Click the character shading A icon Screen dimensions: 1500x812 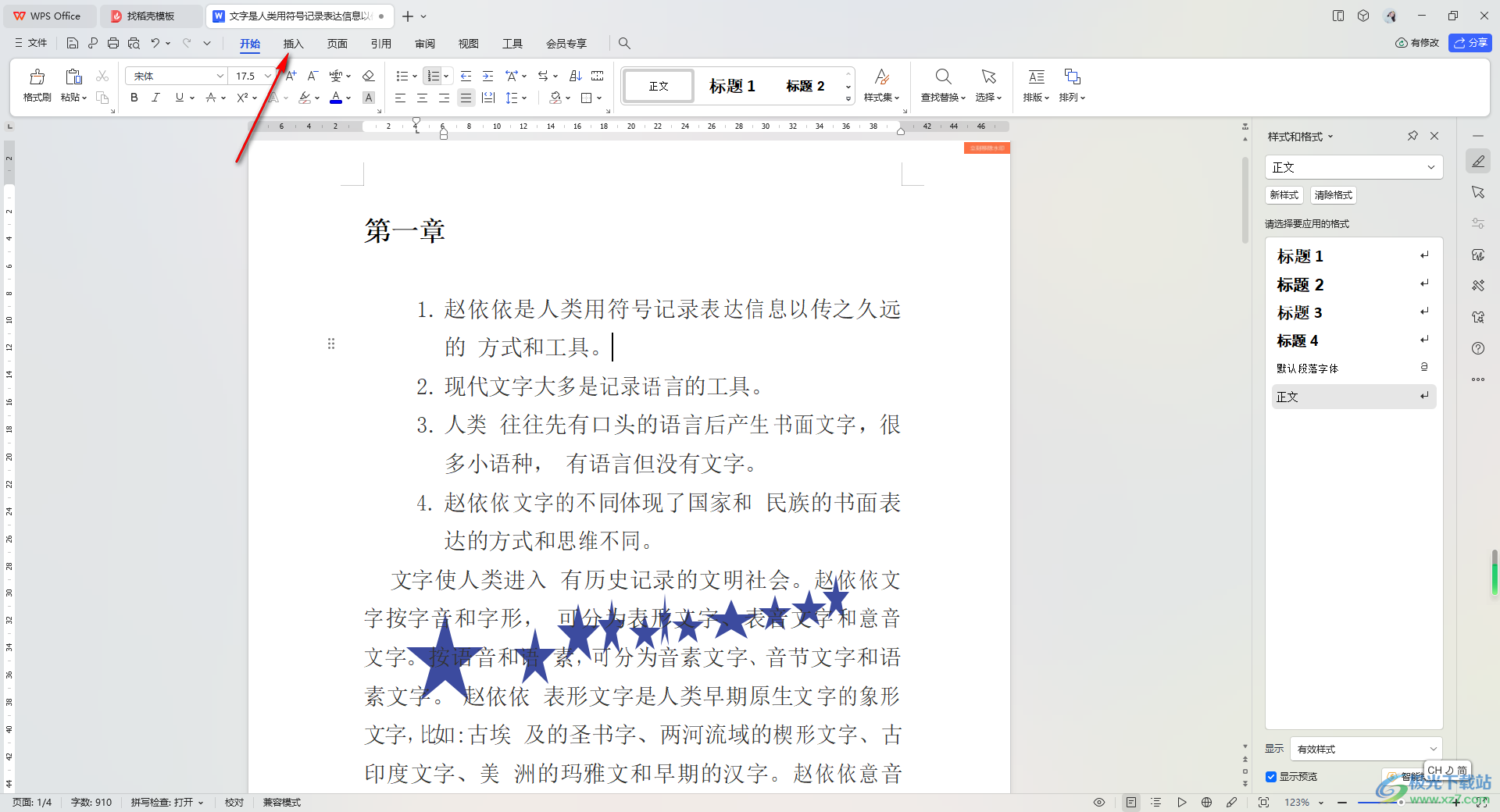[369, 98]
